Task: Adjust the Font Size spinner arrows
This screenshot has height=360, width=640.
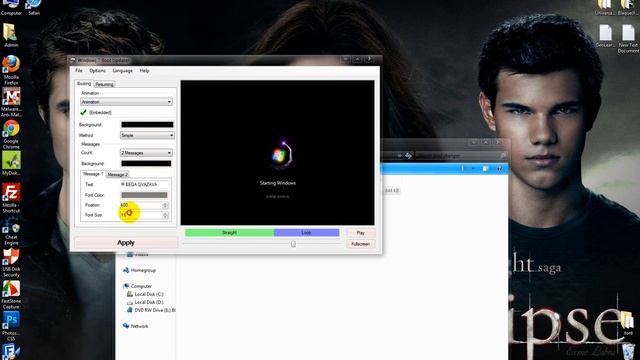Action: coord(165,215)
